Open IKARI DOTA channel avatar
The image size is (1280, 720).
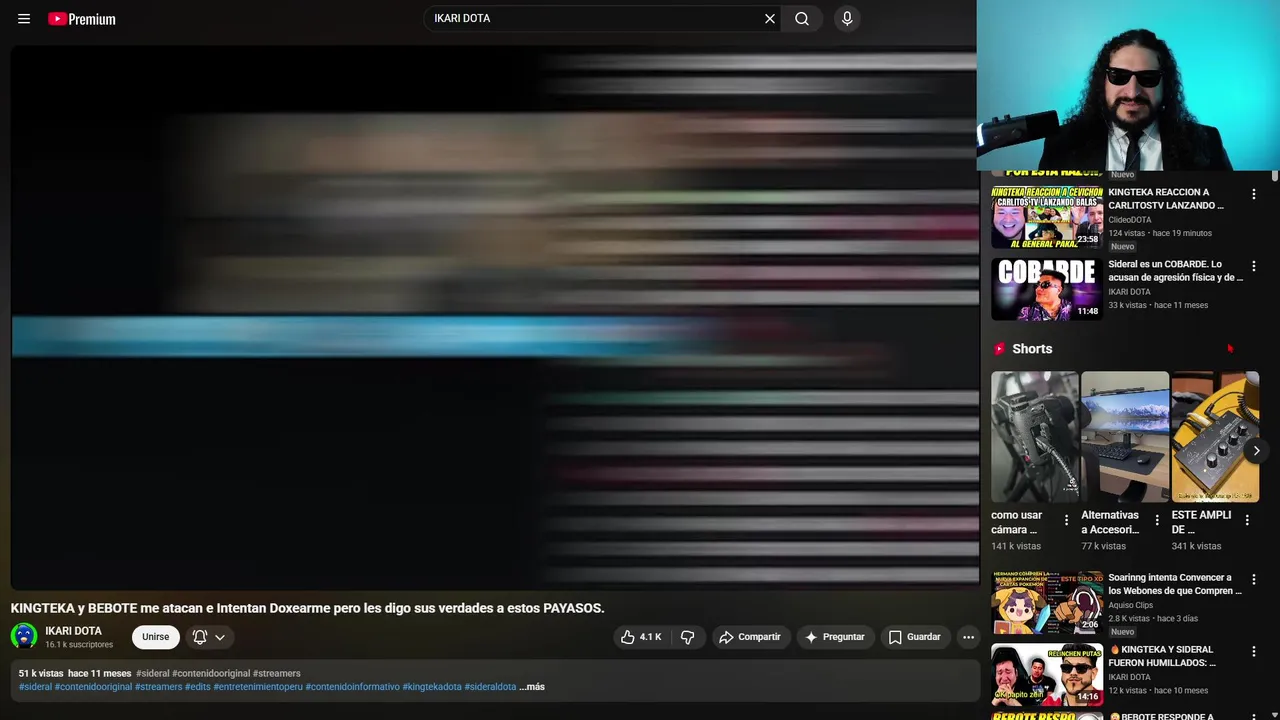[24, 636]
